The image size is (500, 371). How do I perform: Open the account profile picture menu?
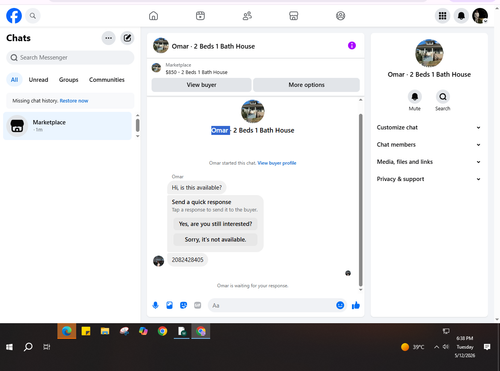point(480,16)
